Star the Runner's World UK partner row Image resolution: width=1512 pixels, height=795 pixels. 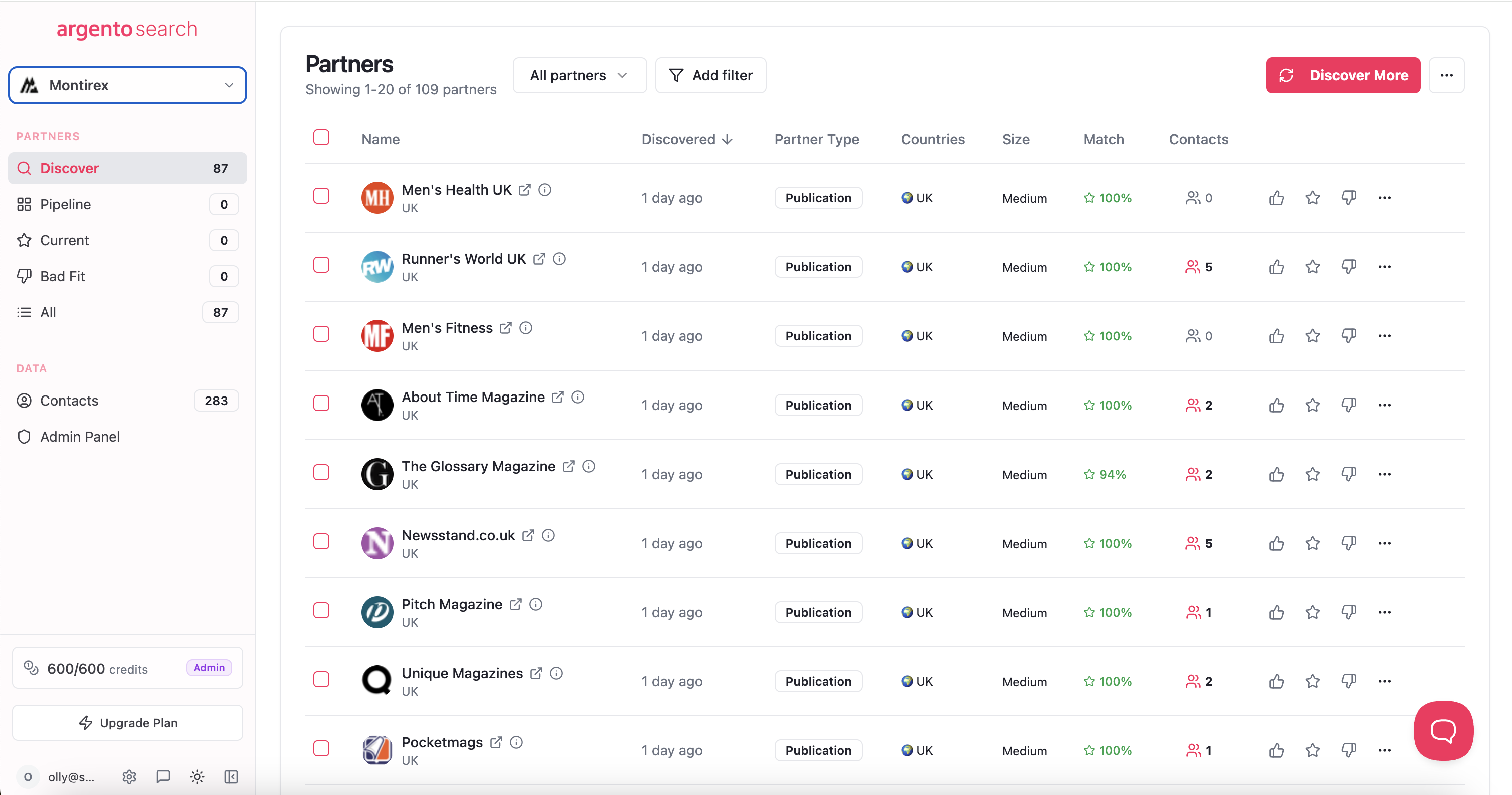point(1312,267)
